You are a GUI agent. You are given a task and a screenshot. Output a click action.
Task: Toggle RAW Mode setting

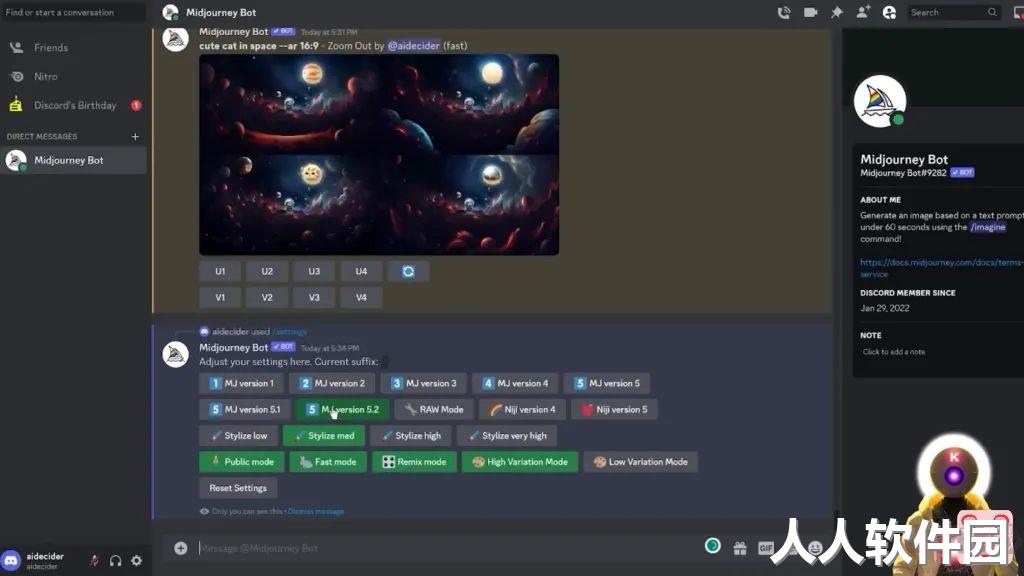(x=434, y=409)
